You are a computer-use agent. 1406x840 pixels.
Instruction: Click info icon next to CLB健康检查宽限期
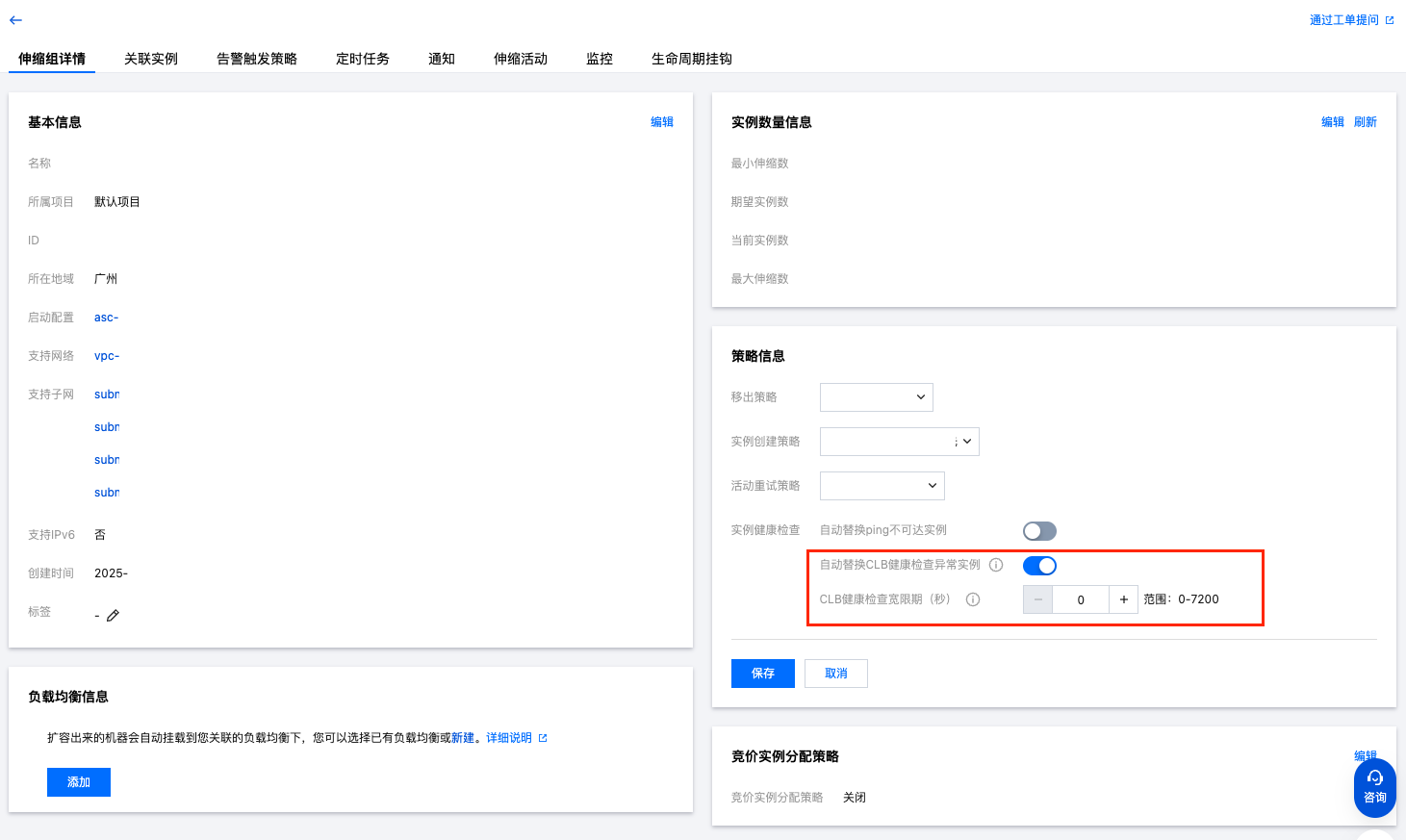coord(973,599)
